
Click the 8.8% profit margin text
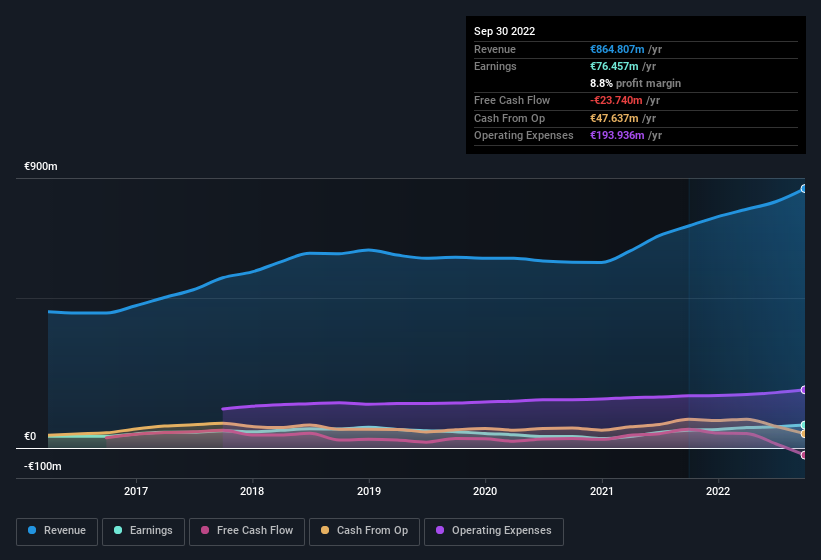[635, 83]
